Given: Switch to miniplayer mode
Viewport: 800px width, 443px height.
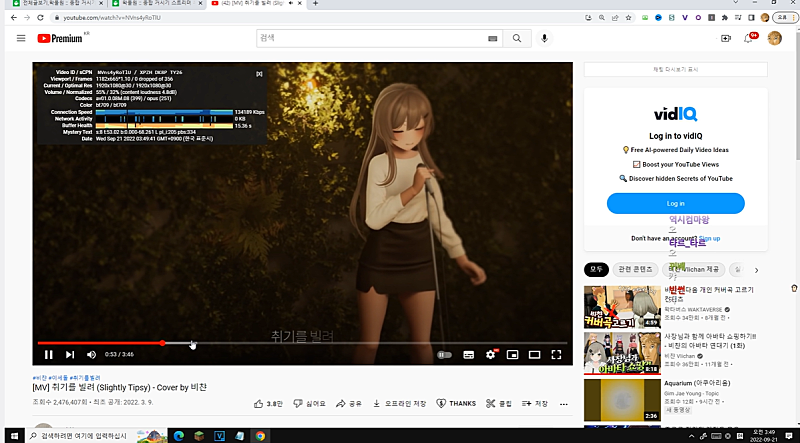Looking at the screenshot, I should (x=512, y=354).
